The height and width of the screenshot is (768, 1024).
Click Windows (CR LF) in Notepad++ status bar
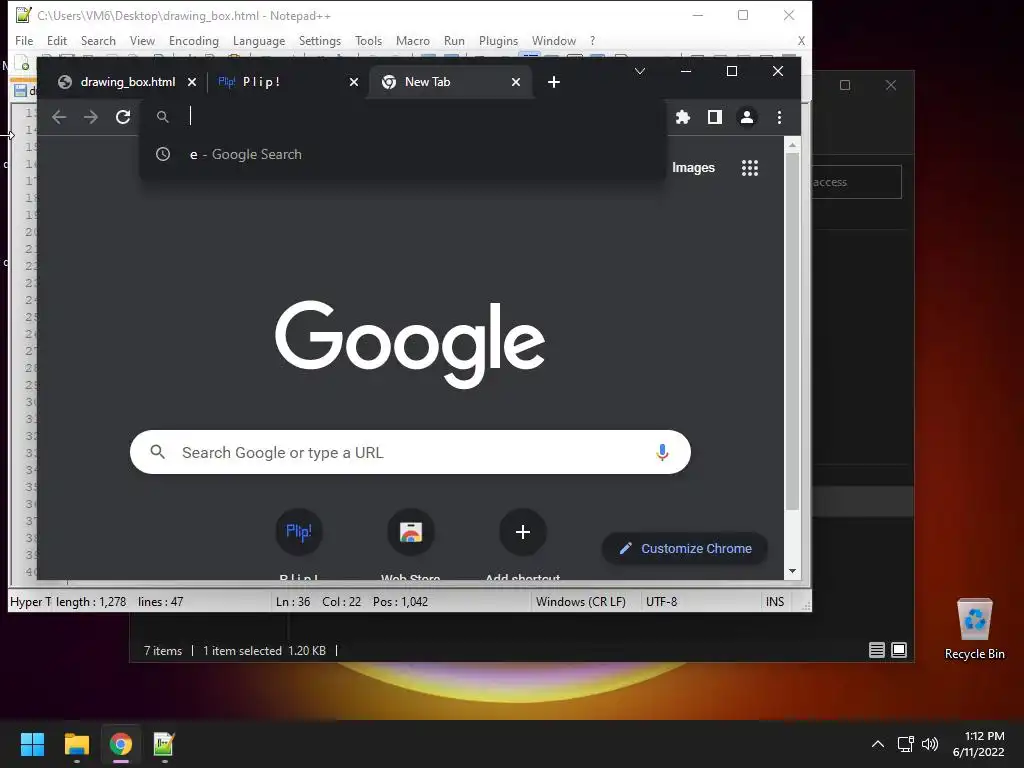(581, 601)
